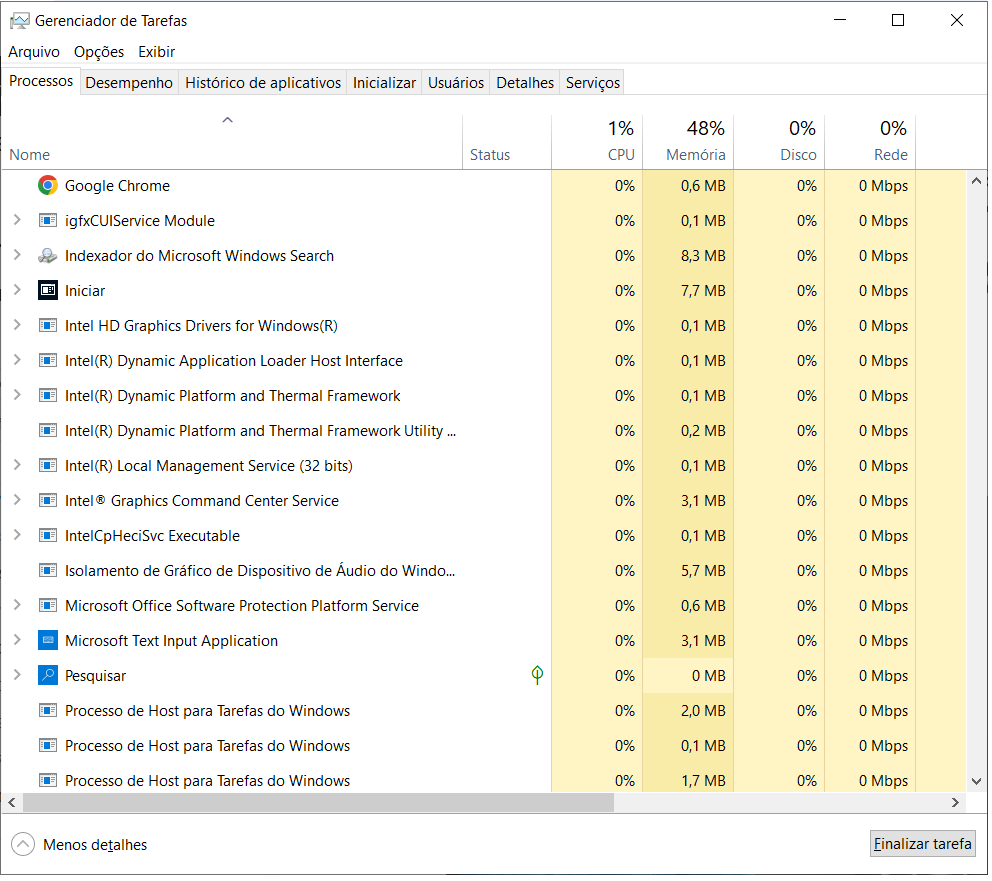Open the Opções menu
The width and height of the screenshot is (992, 881).
[x=99, y=52]
